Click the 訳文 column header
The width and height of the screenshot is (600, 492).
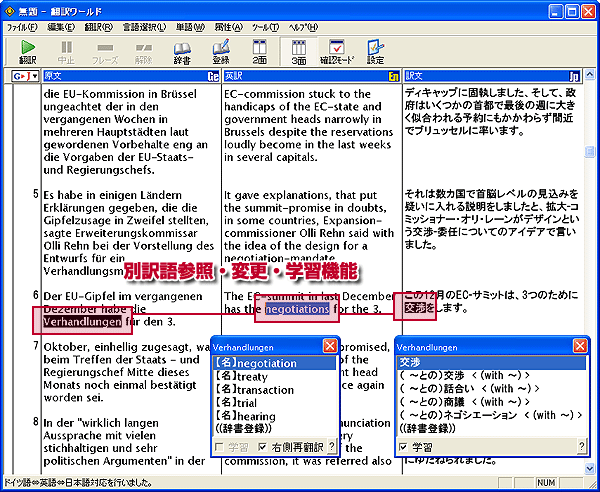click(492, 76)
